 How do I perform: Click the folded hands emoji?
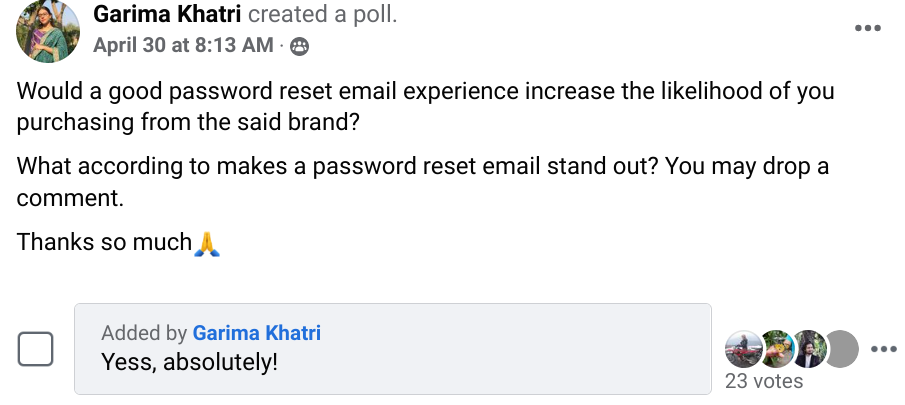pos(207,243)
